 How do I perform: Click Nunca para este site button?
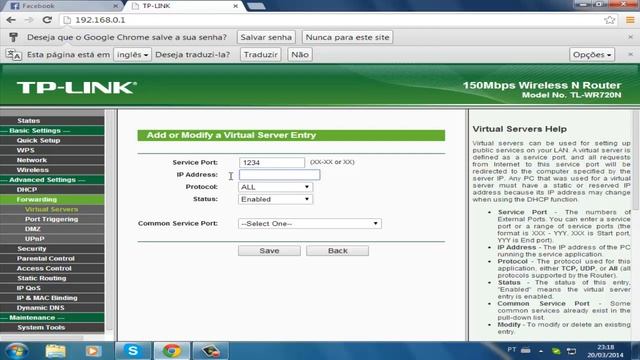tap(347, 37)
